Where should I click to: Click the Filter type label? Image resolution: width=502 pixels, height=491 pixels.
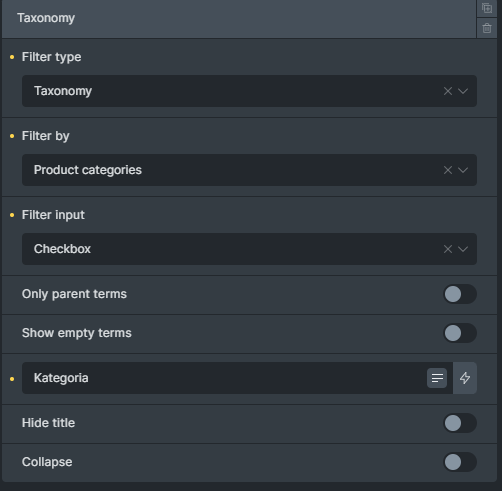[51, 57]
